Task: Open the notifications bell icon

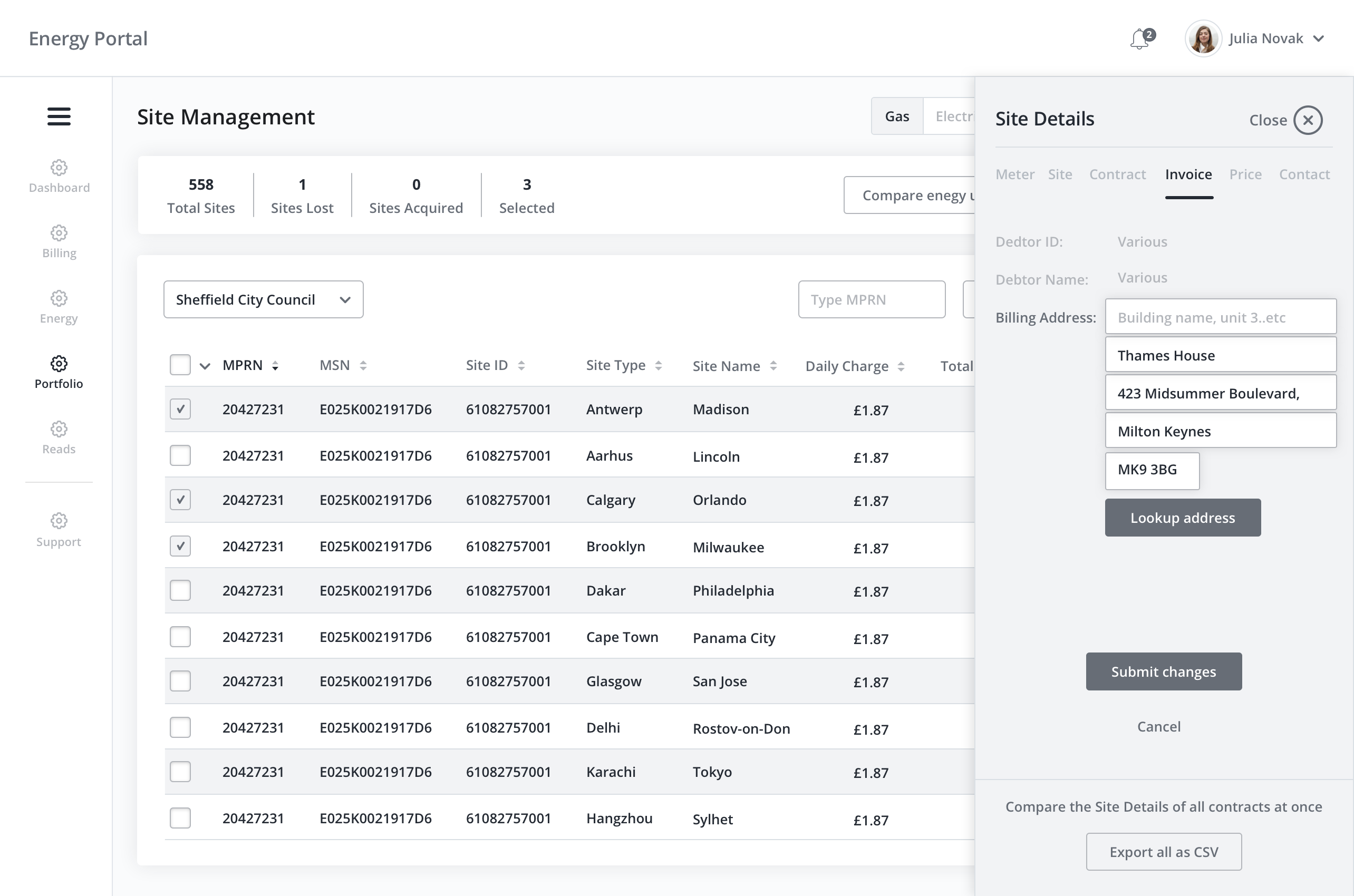Action: coord(1140,40)
